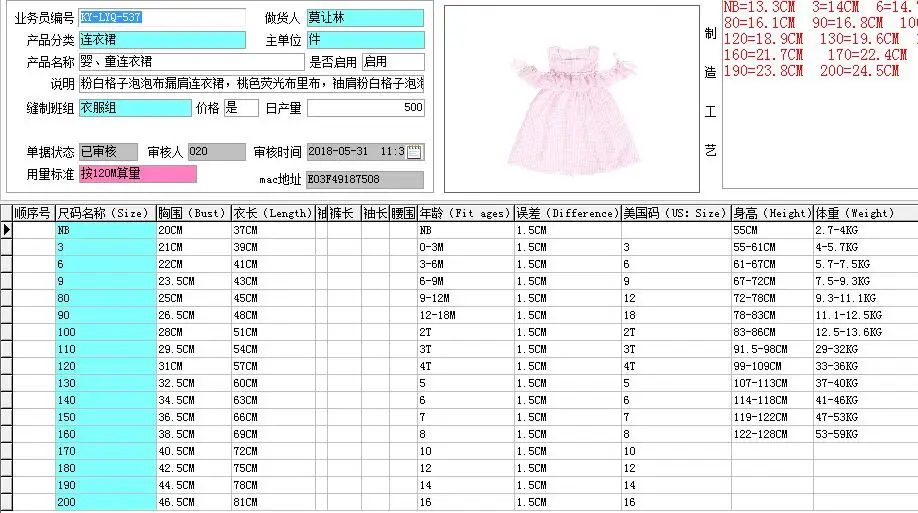Click weight cell 29-32KG
Viewport: 918px width, 513px height.
[865, 349]
